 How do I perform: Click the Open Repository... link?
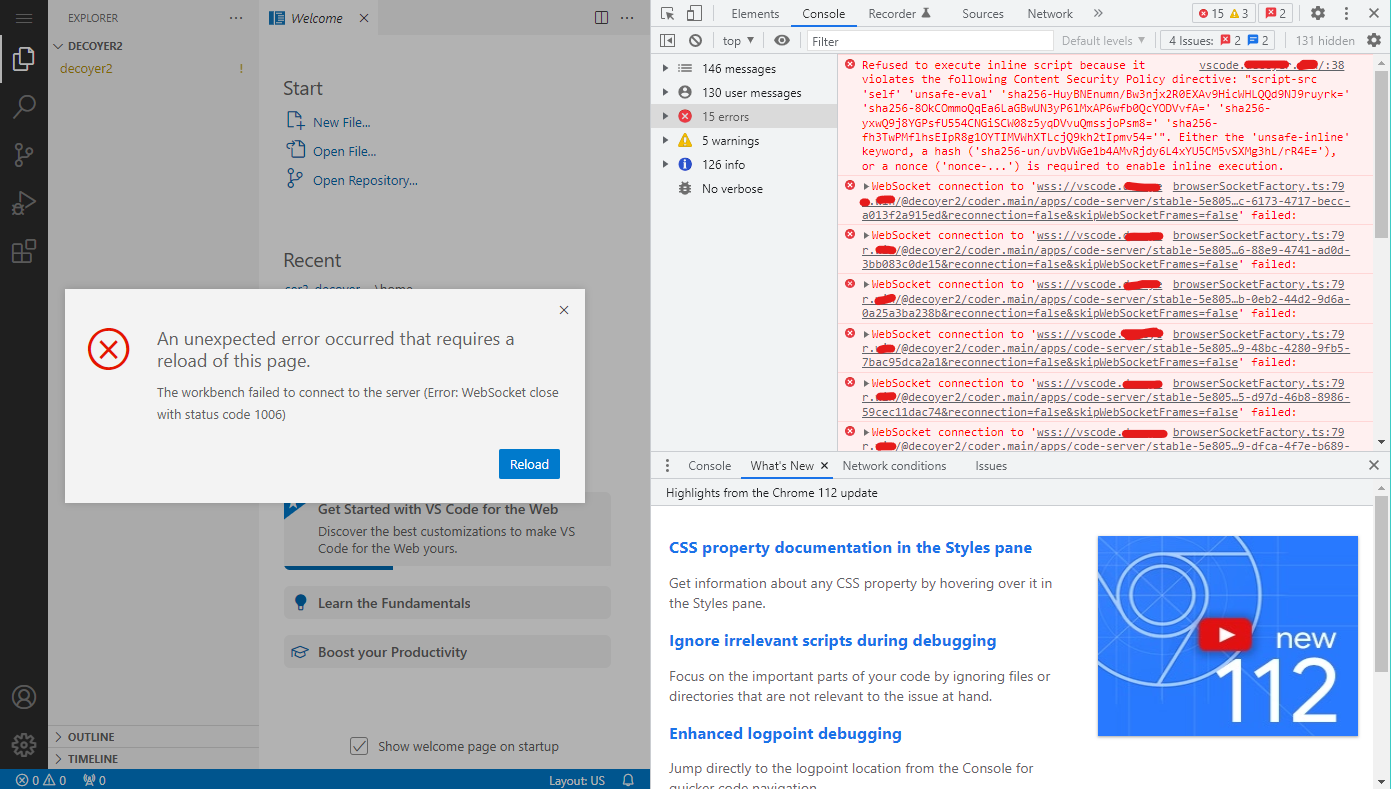[365, 180]
